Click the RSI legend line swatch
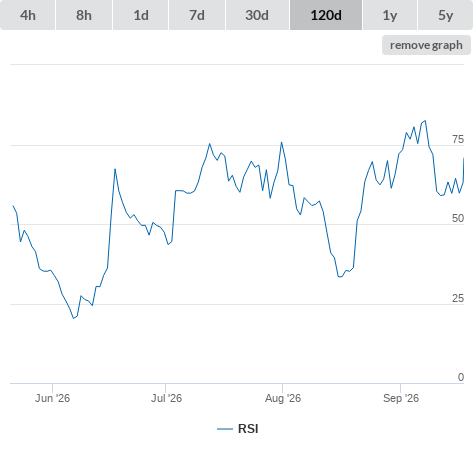The height and width of the screenshot is (455, 474). coord(225,429)
